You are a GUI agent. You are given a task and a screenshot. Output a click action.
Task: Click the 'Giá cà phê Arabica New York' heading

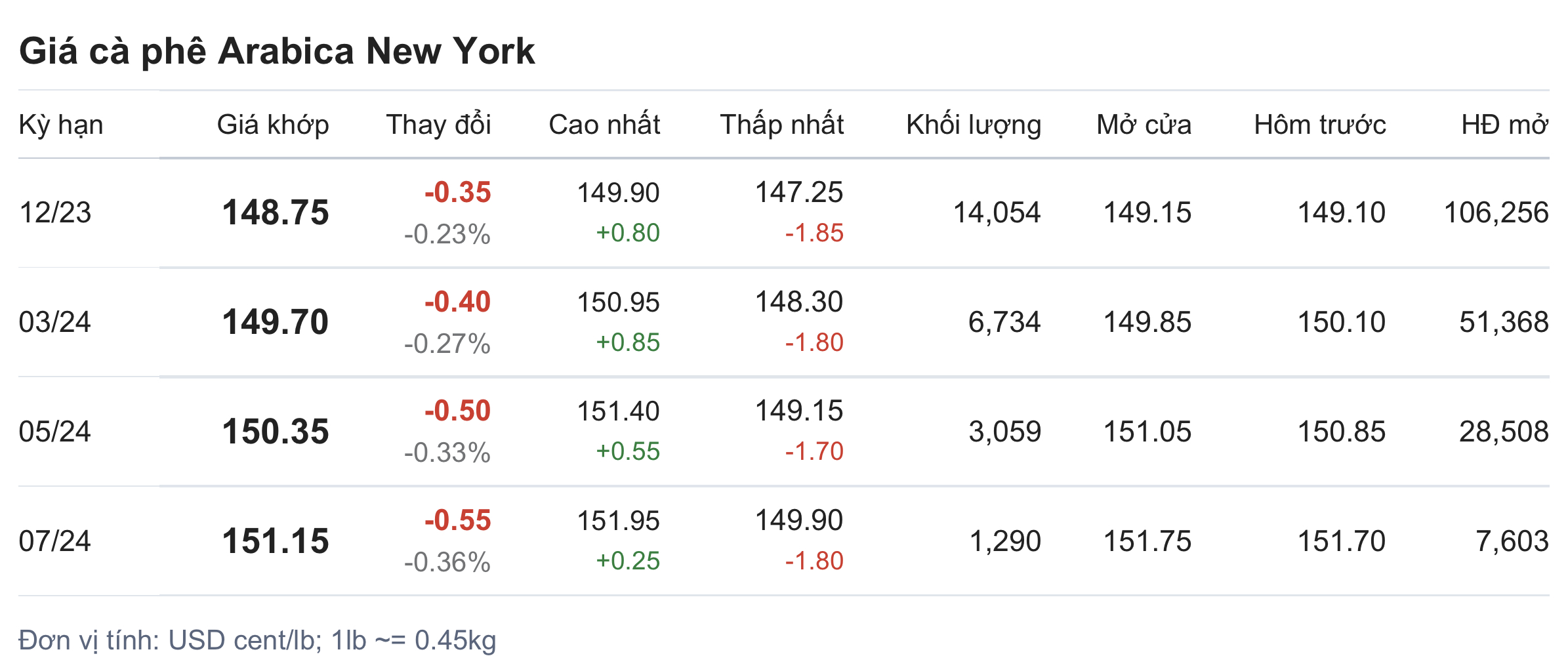click(277, 51)
